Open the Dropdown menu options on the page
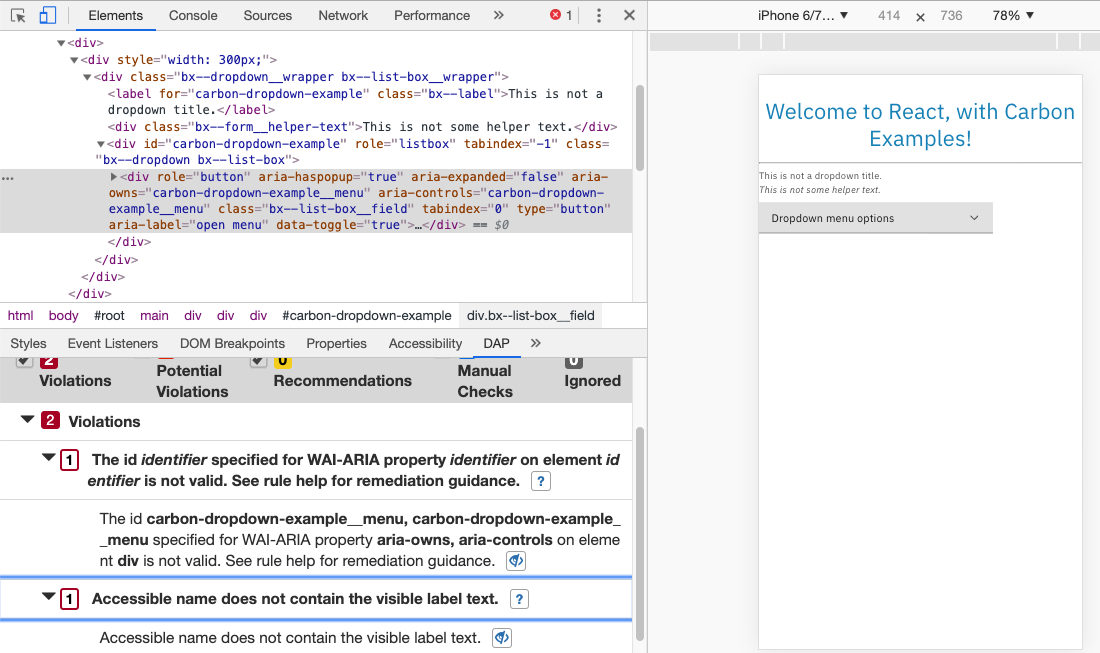 pyautogui.click(x=875, y=217)
